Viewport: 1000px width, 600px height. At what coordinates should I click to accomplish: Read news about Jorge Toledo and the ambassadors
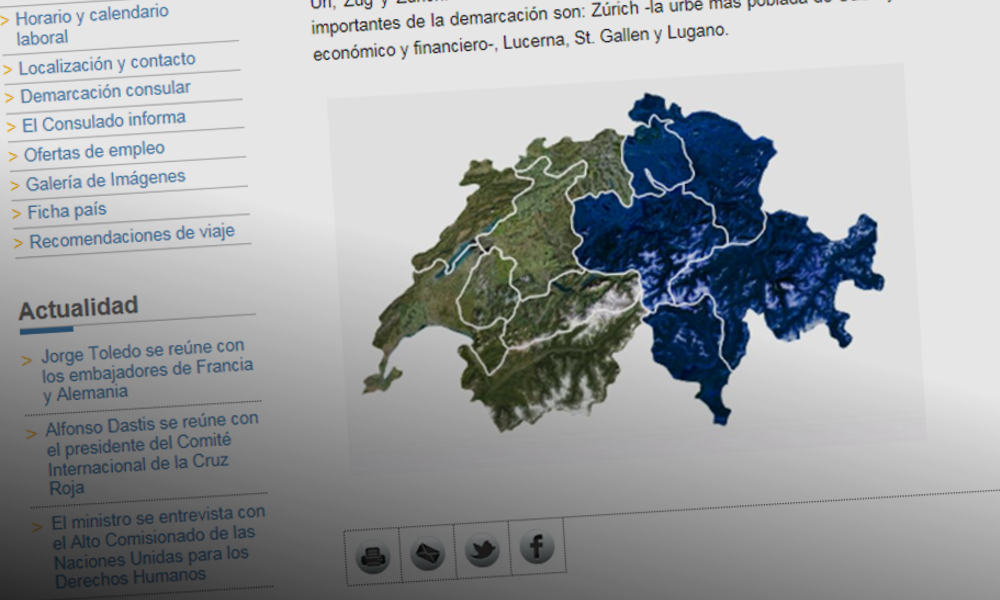click(147, 371)
